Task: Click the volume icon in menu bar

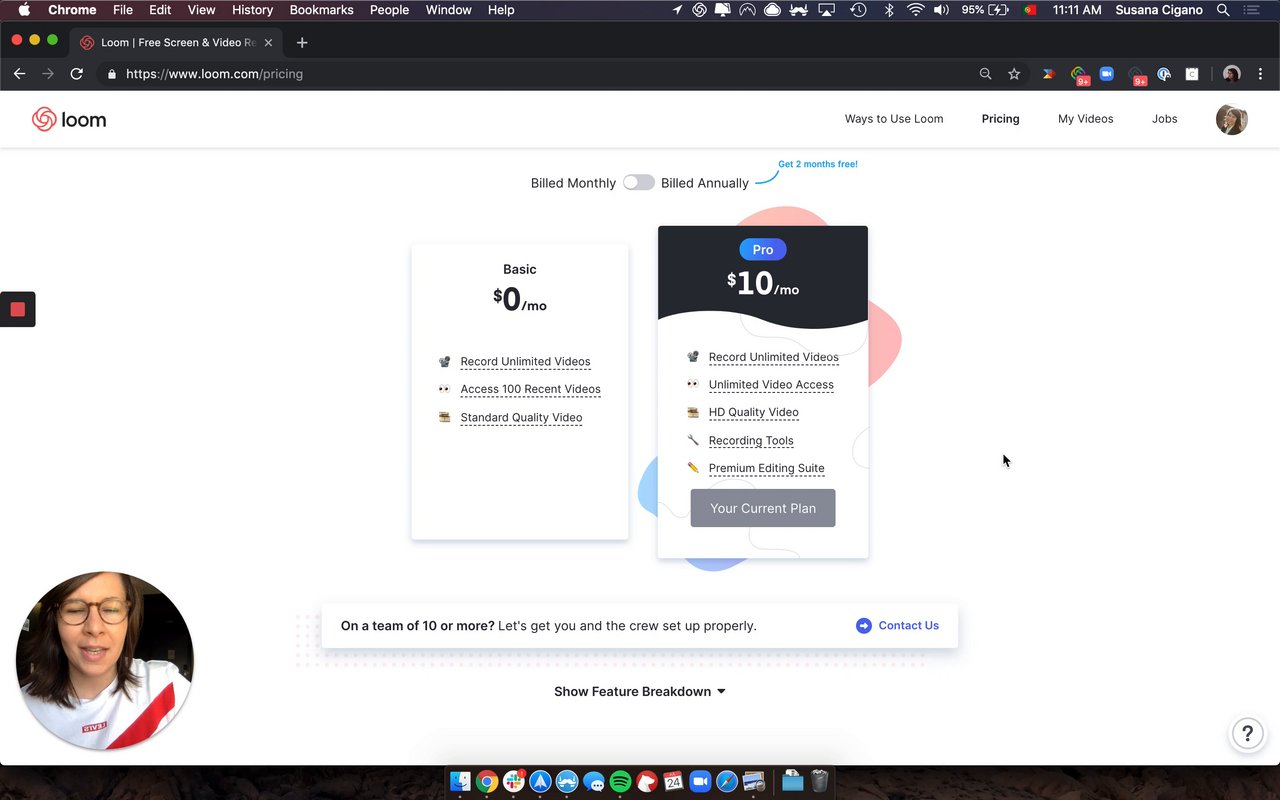Action: [x=942, y=10]
